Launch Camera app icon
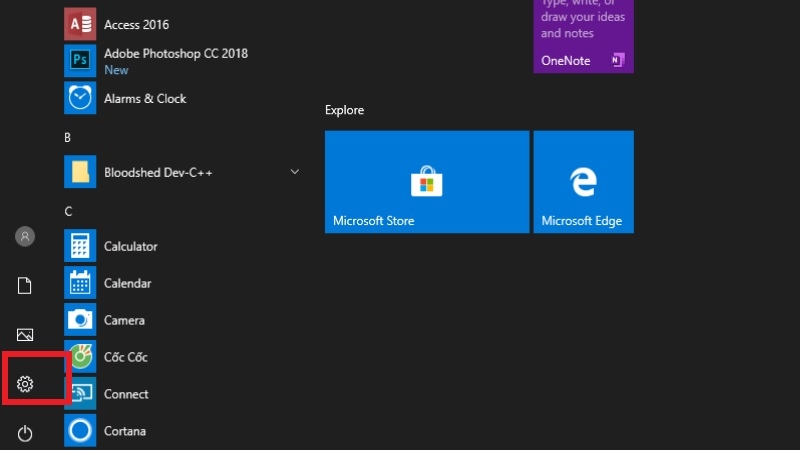Image resolution: width=800 pixels, height=450 pixels. click(x=80, y=320)
